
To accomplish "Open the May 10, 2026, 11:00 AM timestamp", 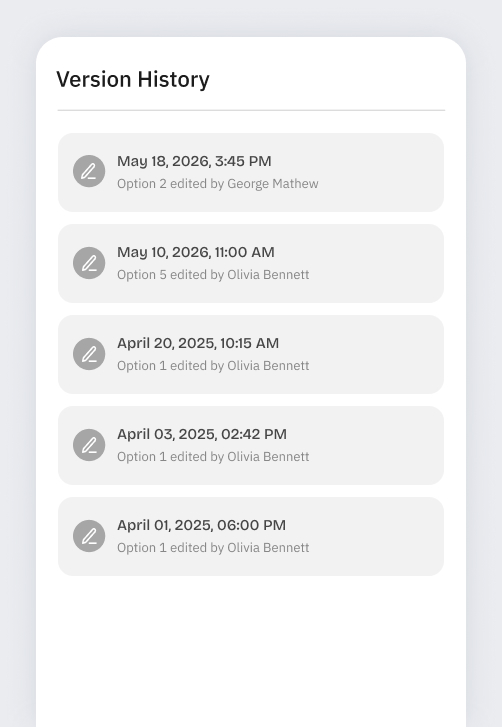I will point(196,252).
